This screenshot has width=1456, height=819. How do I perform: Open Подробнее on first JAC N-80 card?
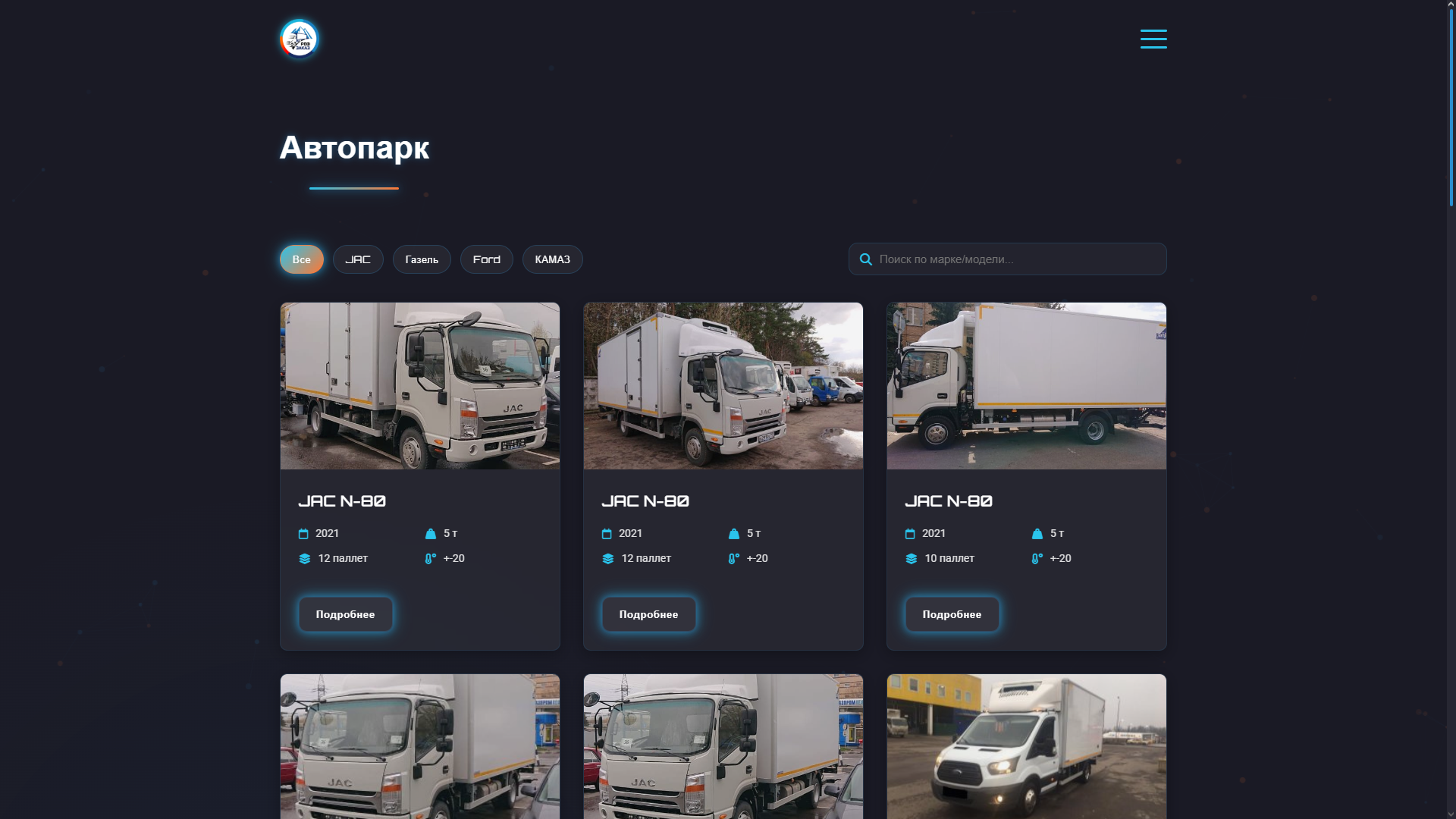[x=346, y=614]
